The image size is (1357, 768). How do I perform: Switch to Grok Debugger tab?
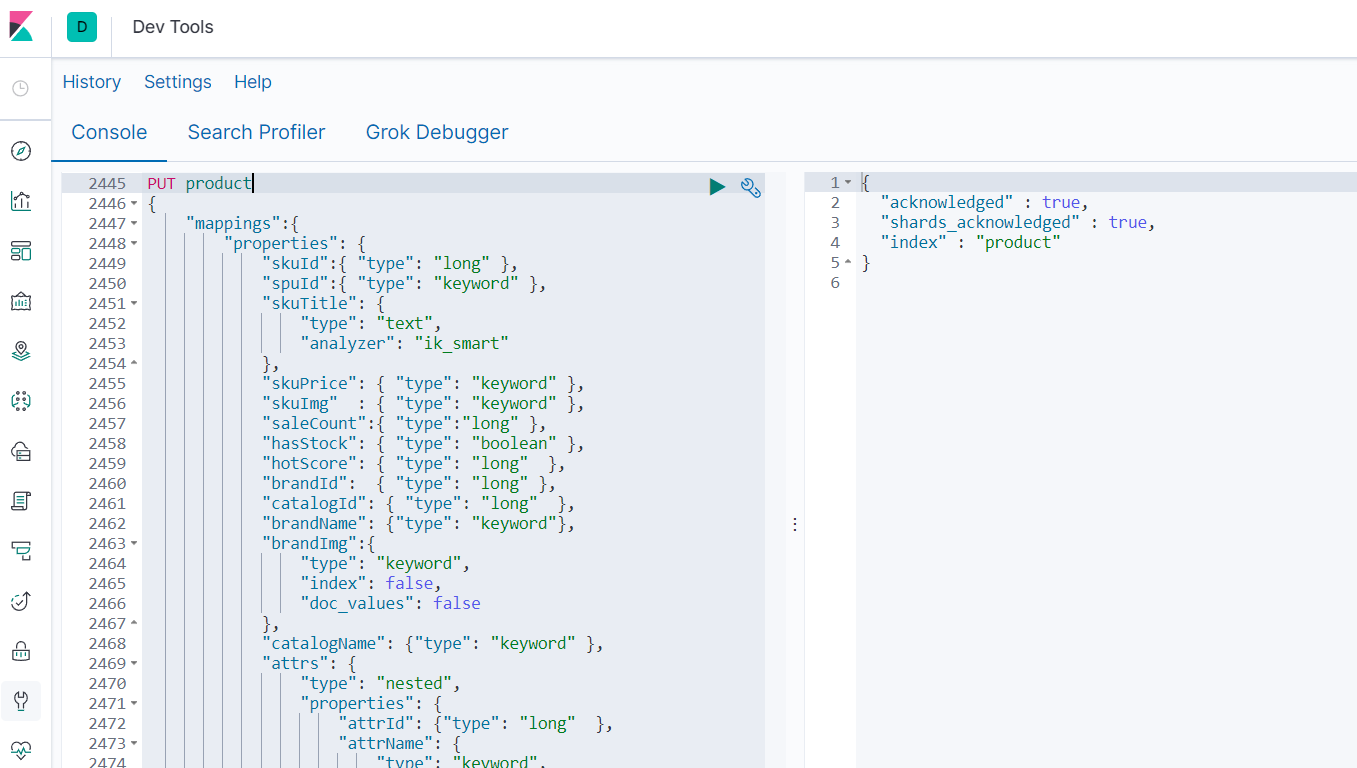coord(437,132)
